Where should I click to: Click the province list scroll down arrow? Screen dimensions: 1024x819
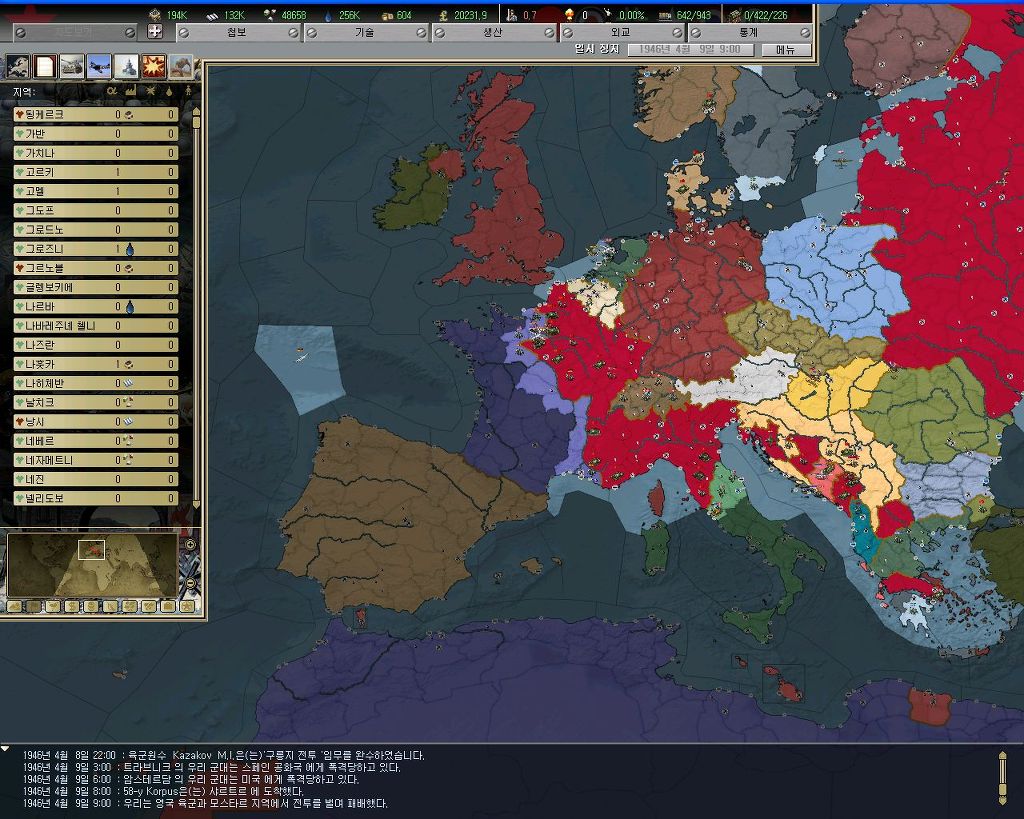(196, 505)
